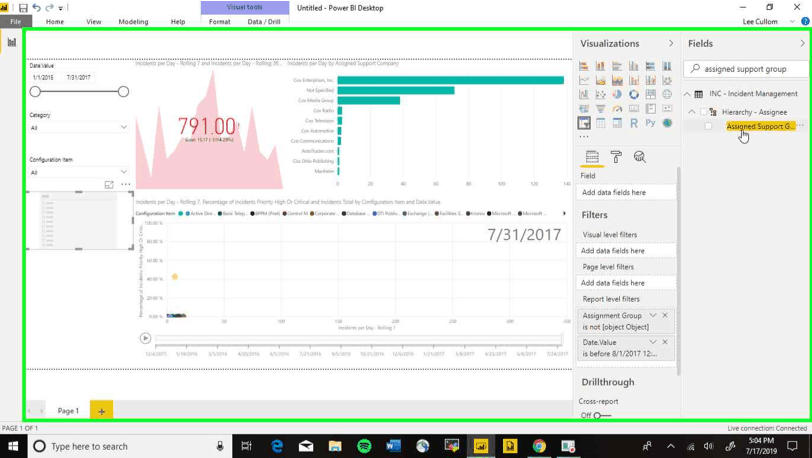
Task: Select the Card visualization
Action: (633, 109)
